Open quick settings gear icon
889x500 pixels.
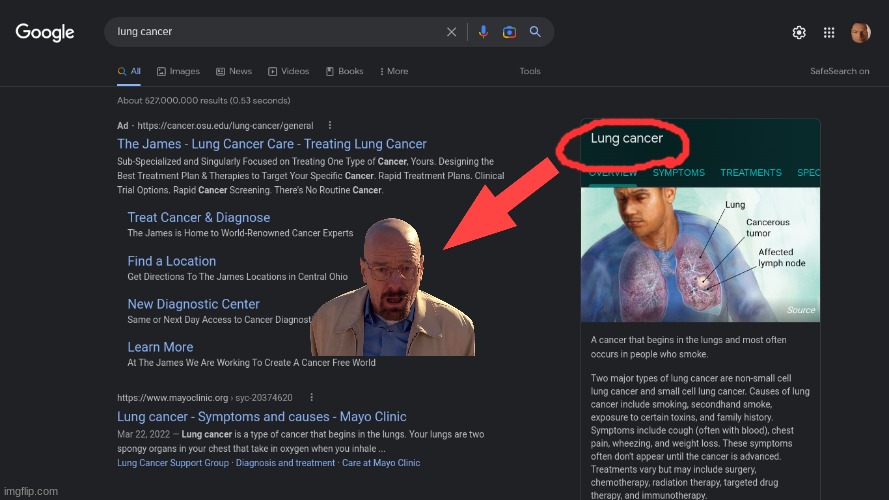point(799,33)
